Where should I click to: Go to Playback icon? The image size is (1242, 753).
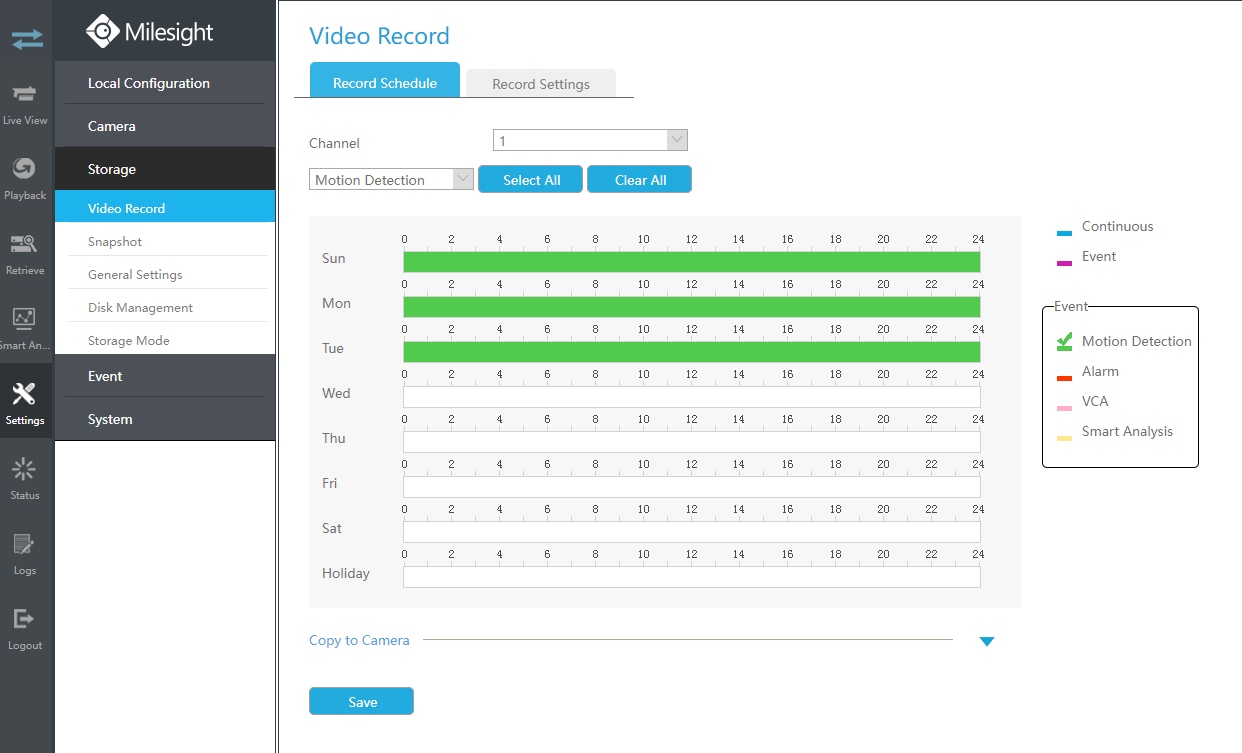[25, 168]
